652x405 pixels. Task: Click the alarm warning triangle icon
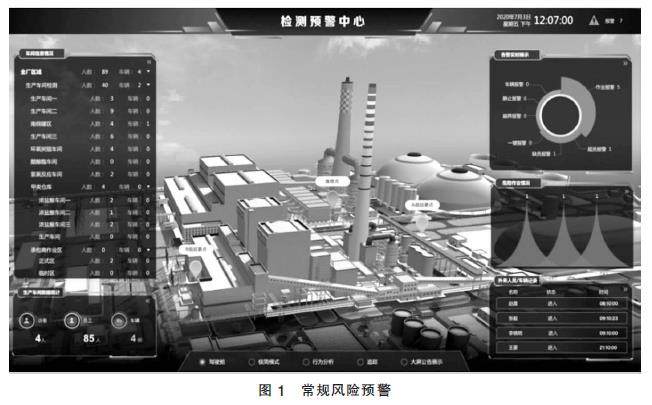tap(594, 19)
